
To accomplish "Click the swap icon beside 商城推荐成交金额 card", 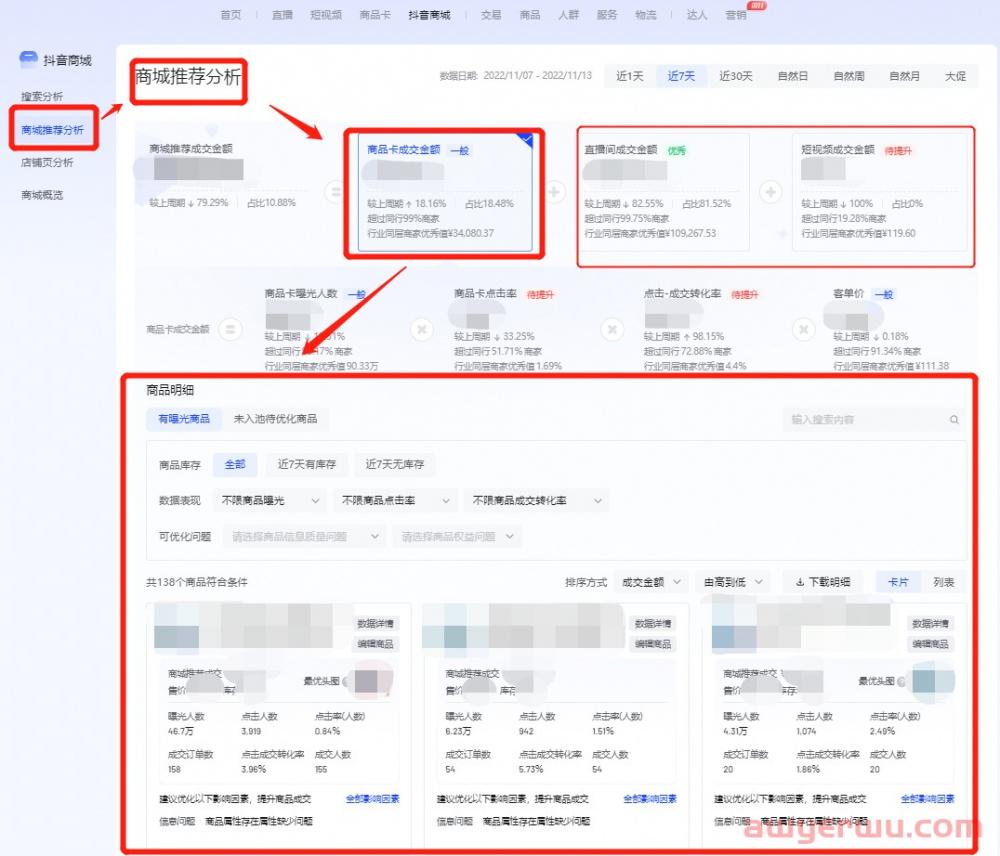I will coord(334,191).
